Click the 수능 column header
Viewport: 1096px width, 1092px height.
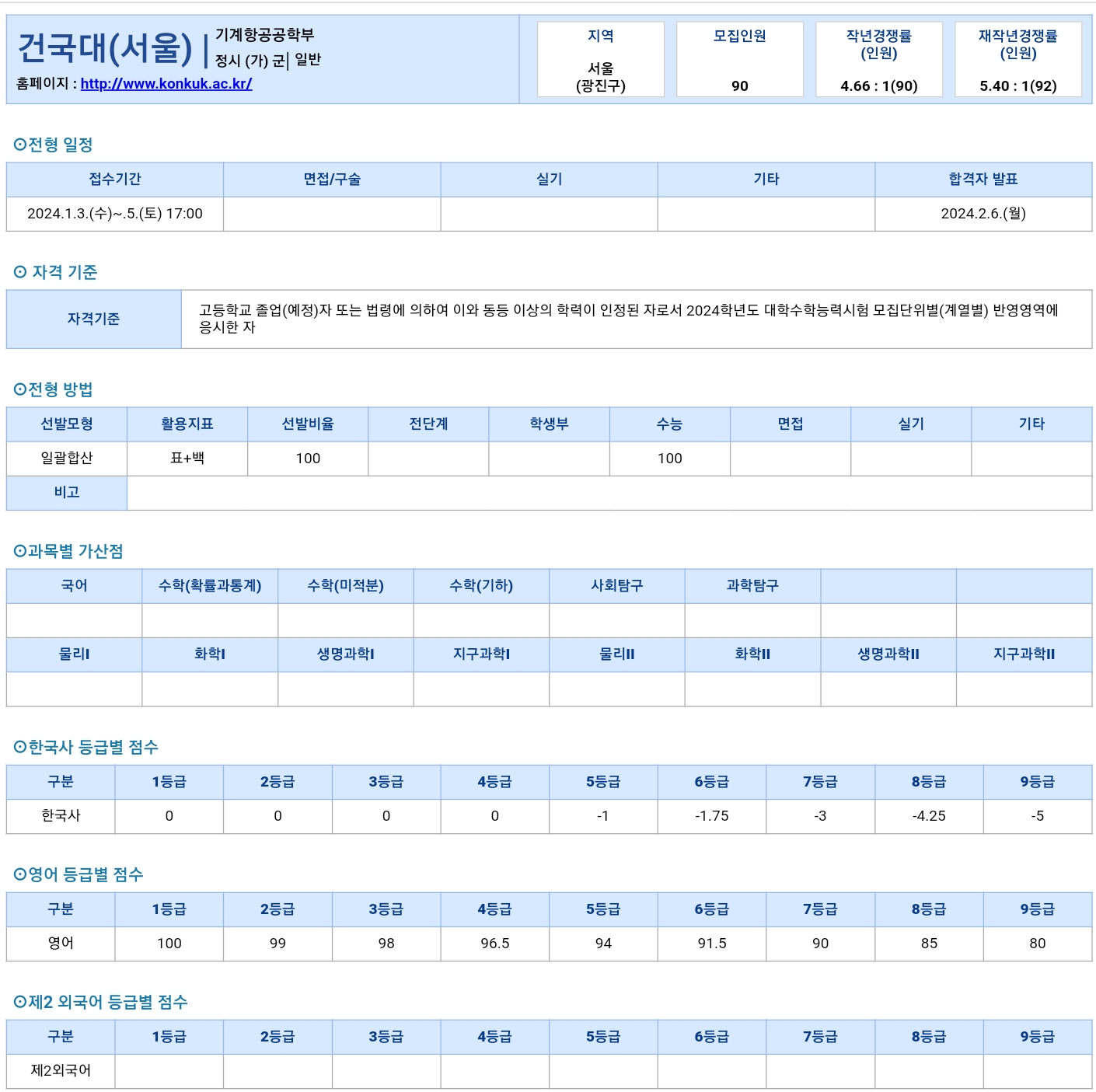[x=670, y=424]
